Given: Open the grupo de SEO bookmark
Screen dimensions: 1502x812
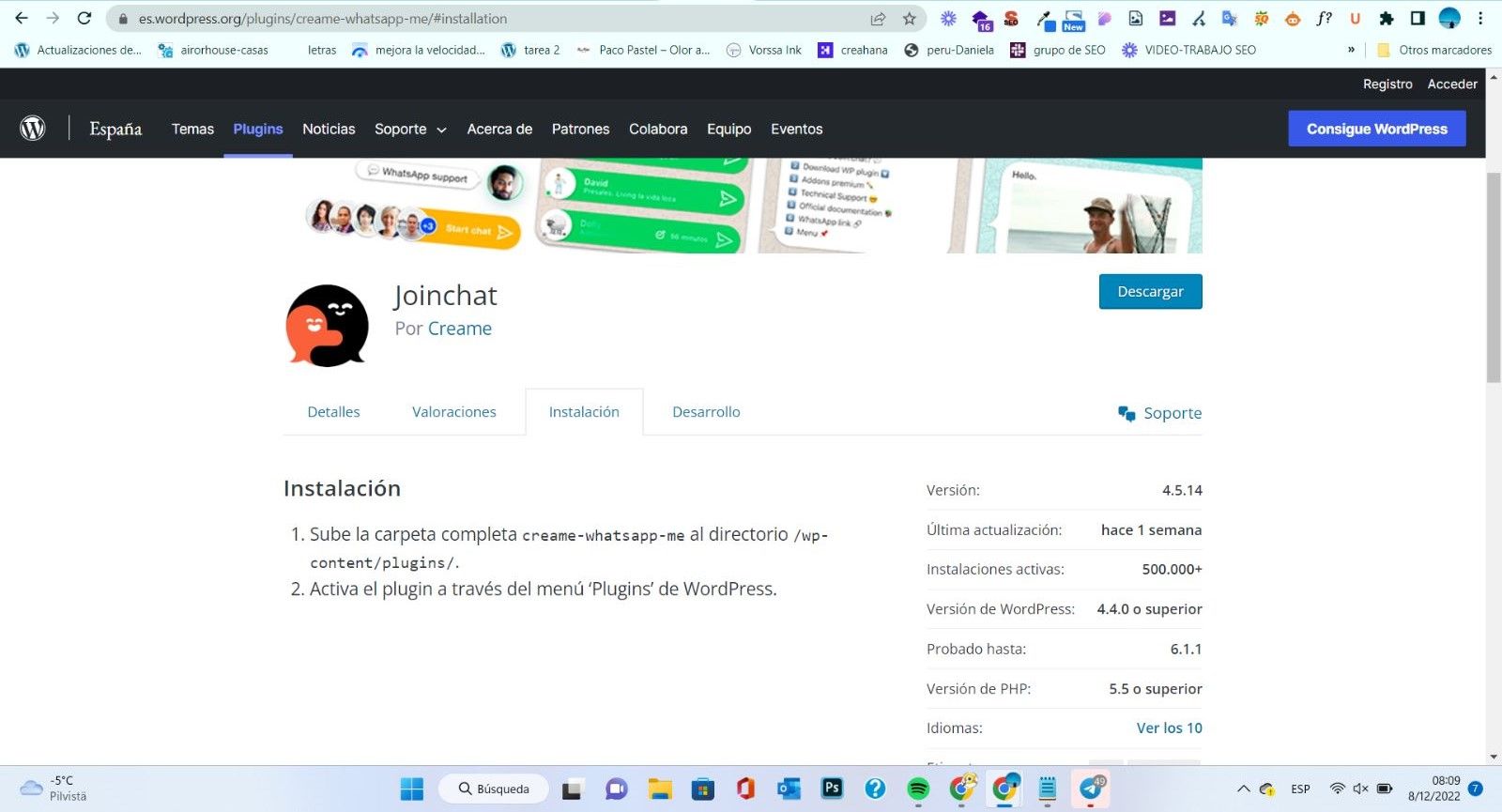Looking at the screenshot, I should (x=1057, y=50).
